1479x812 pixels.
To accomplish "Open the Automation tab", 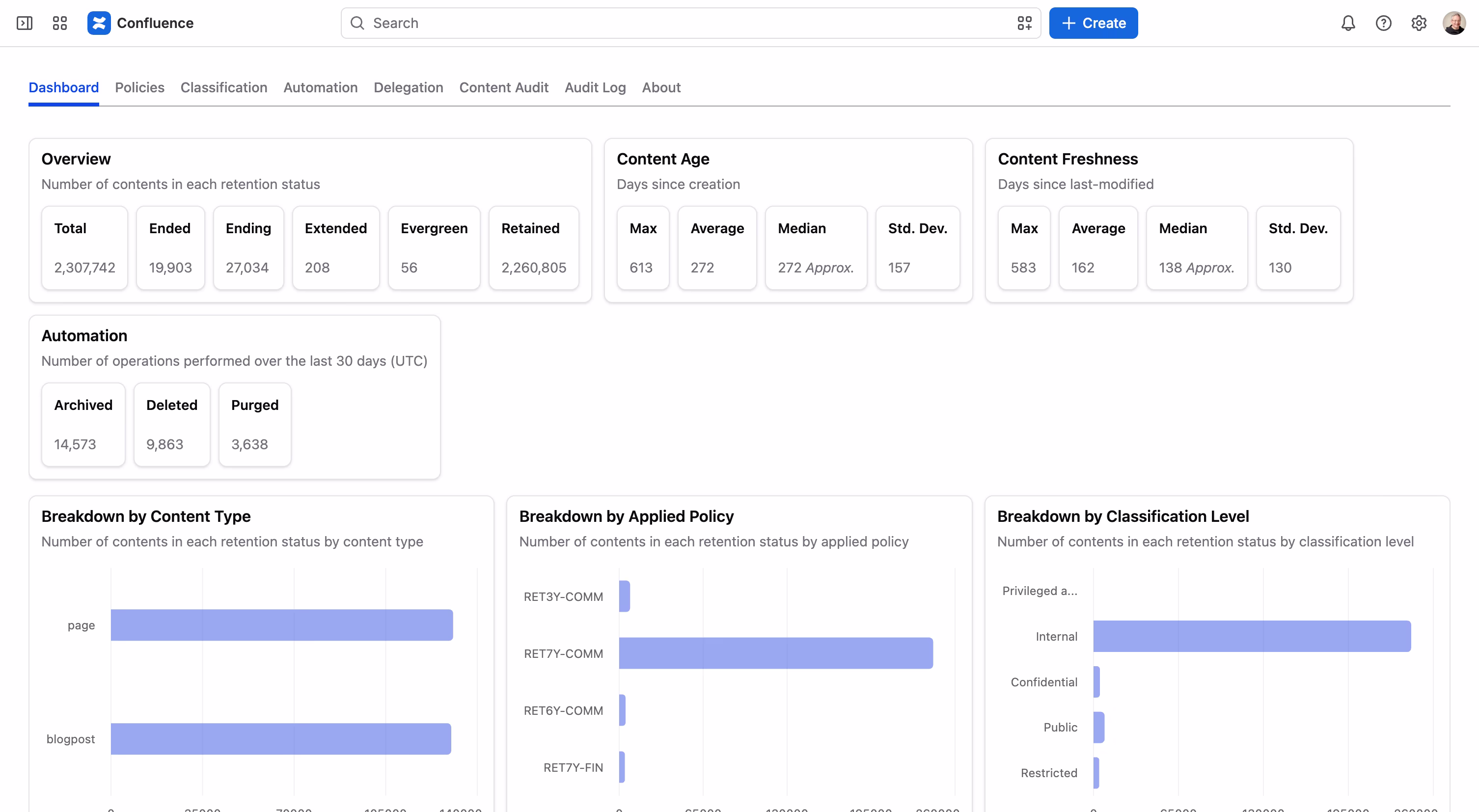I will click(320, 88).
